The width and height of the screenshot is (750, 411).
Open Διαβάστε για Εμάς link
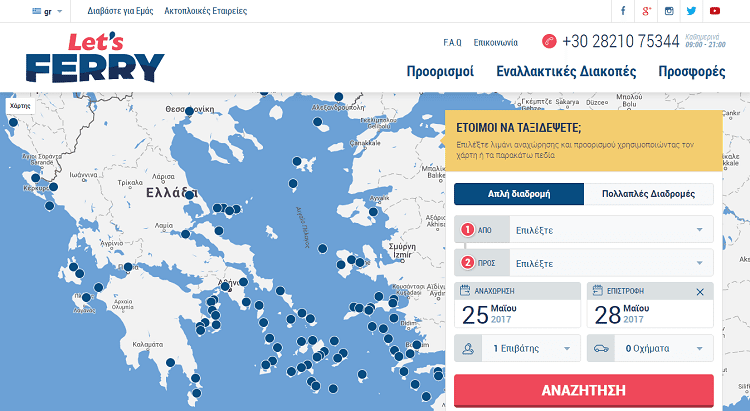120,11
